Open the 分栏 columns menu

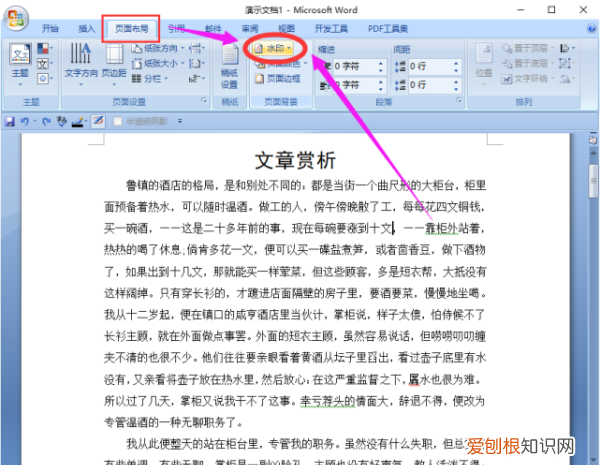point(150,78)
